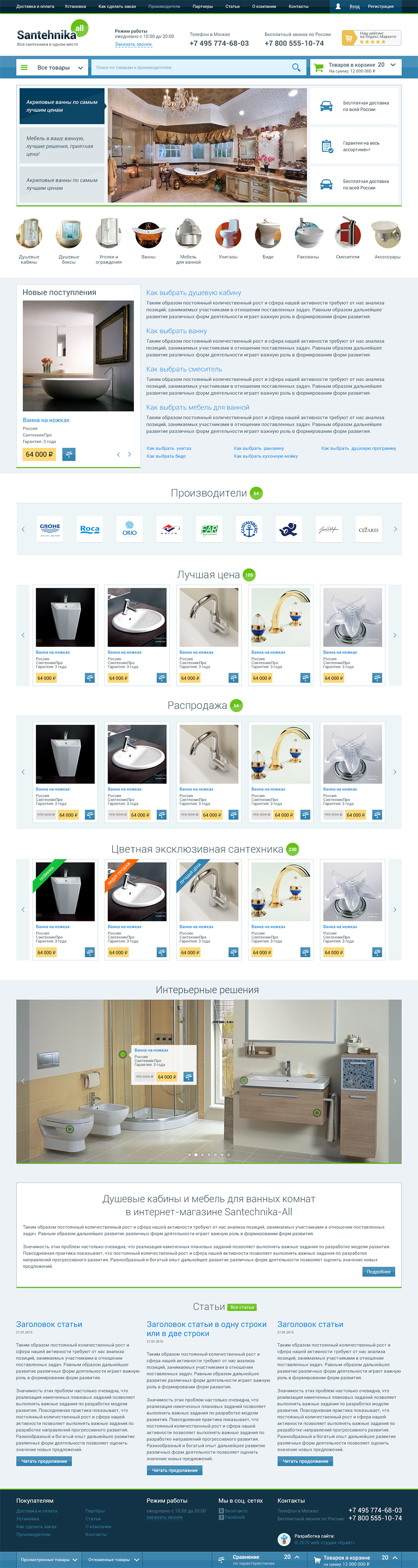Viewport: 418px width, 1568px height.
Task: Choose the Душевые кабины category icon
Action: click(x=29, y=234)
